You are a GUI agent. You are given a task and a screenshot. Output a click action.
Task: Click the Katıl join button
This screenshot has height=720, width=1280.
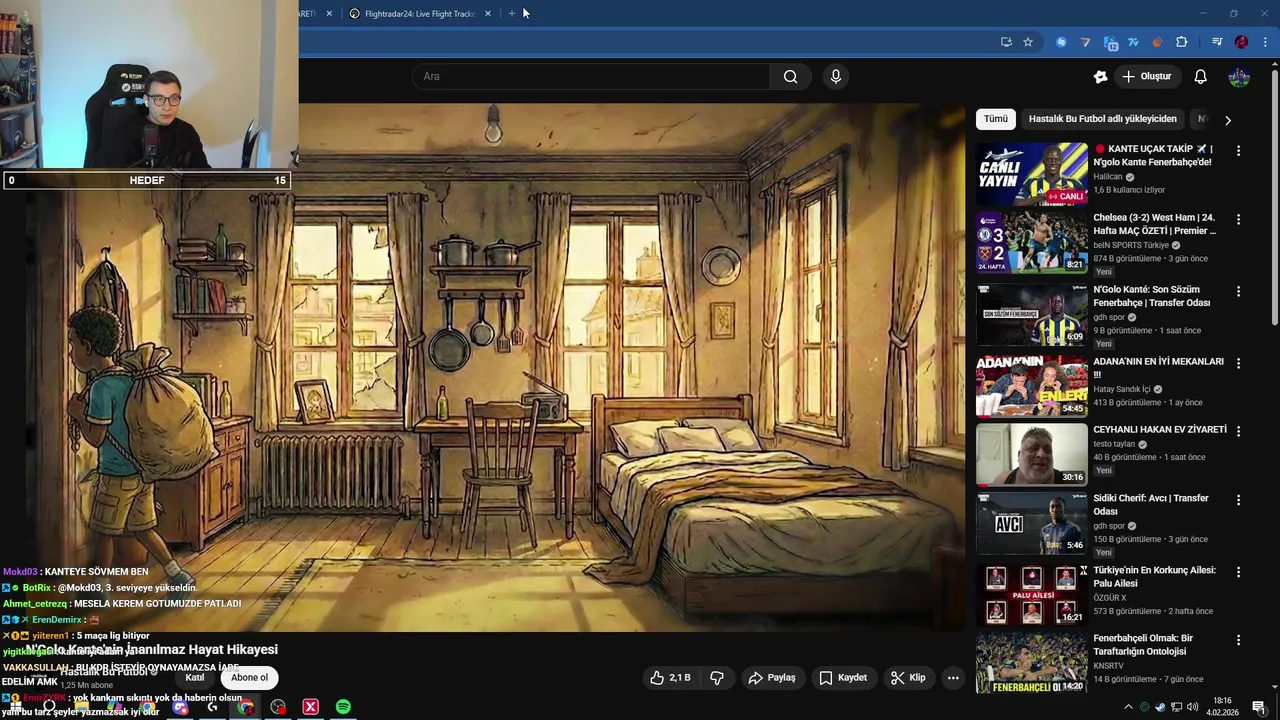(195, 677)
